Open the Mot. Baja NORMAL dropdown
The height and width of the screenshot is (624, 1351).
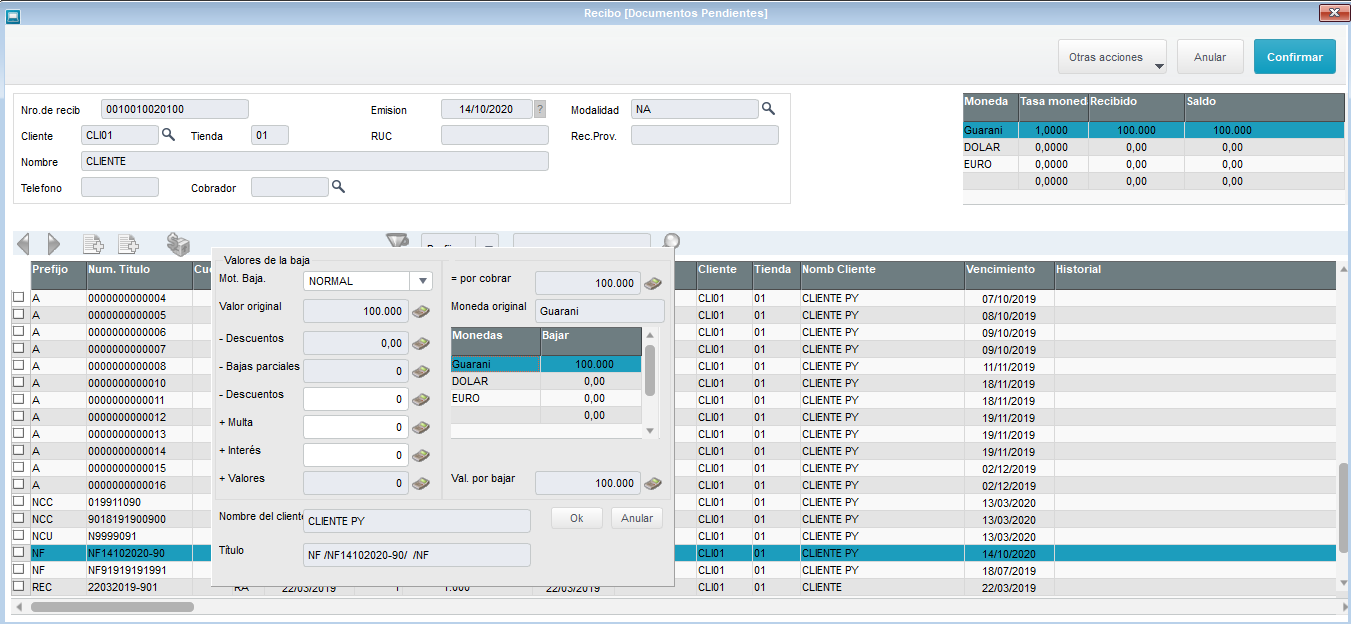coord(423,281)
